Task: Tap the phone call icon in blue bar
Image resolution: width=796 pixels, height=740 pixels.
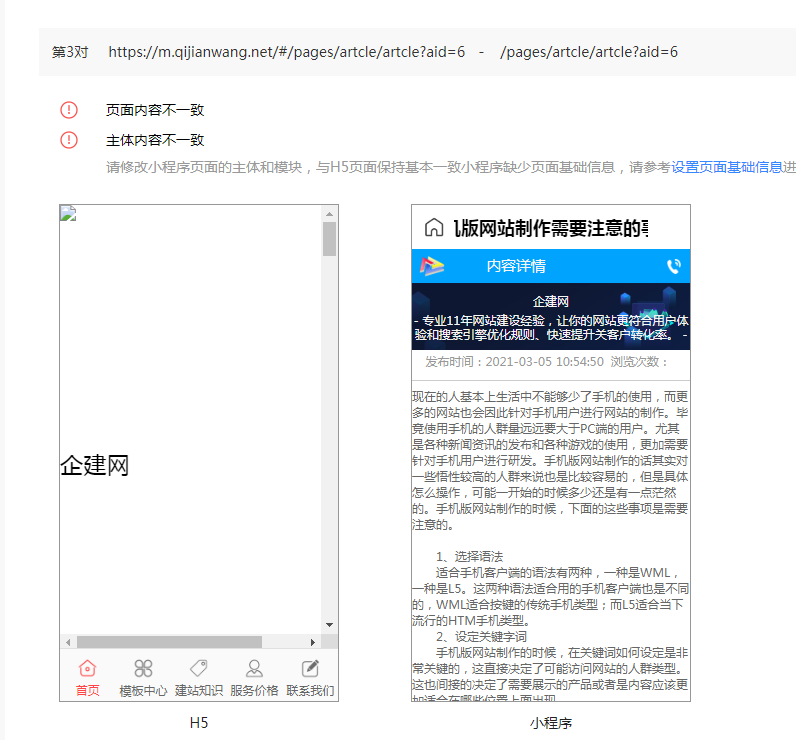Action: (674, 266)
